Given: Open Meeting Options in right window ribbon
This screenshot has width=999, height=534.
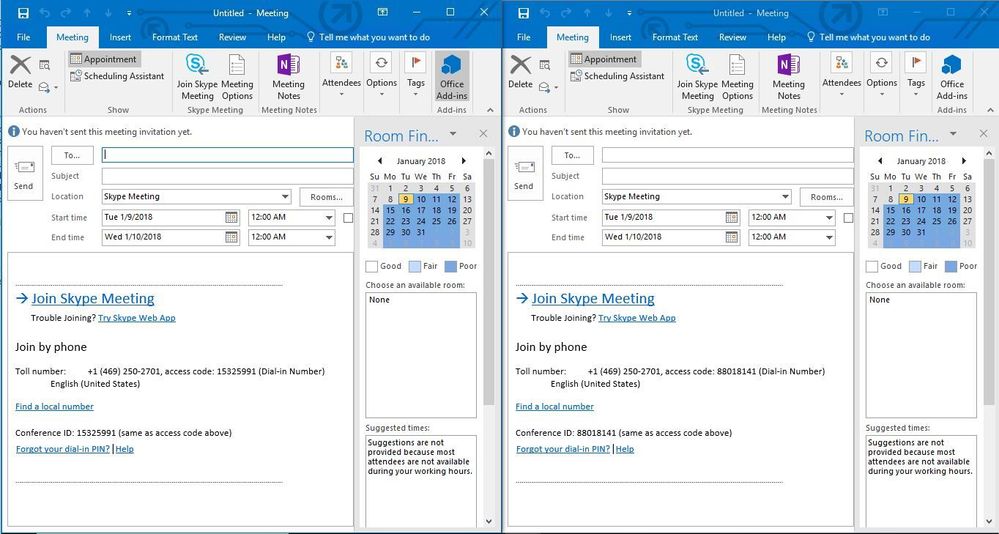Looking at the screenshot, I should [x=737, y=76].
